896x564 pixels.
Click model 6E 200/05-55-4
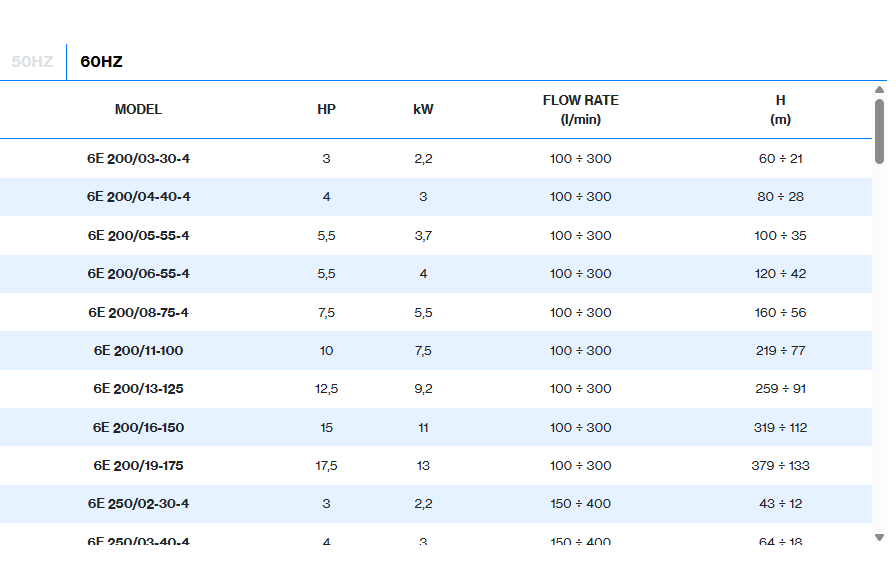pyautogui.click(x=138, y=236)
